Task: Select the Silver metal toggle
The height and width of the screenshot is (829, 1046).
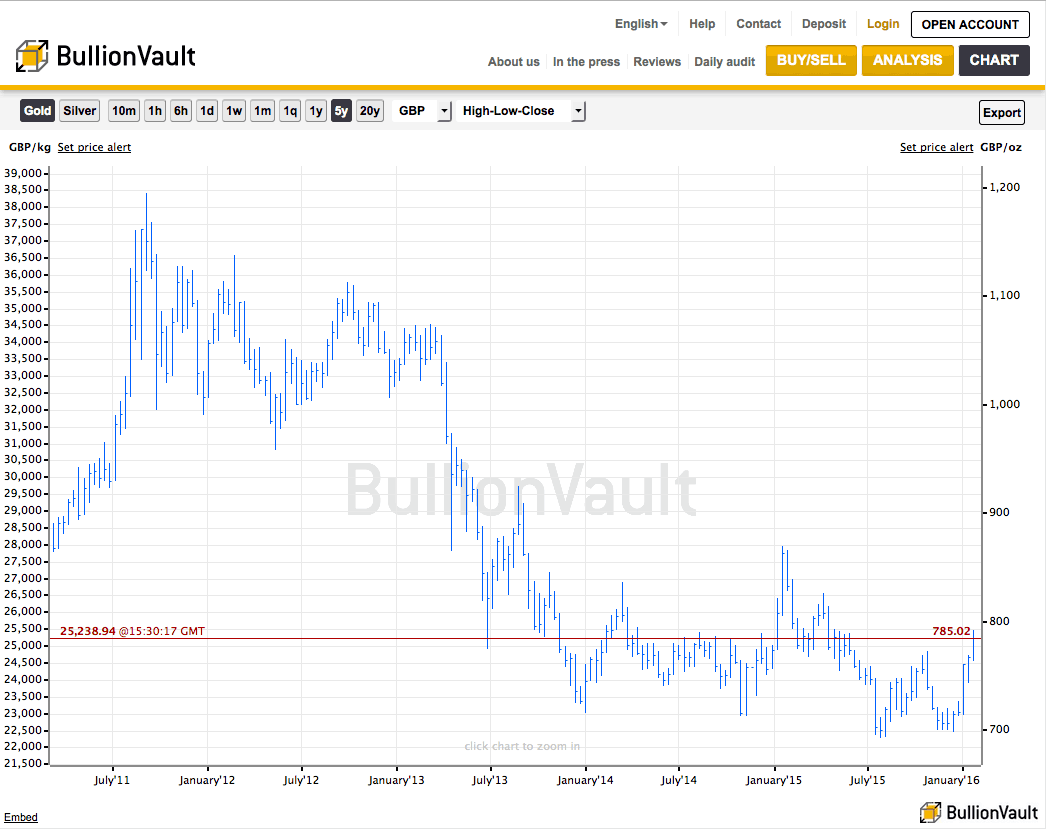Action: tap(79, 111)
